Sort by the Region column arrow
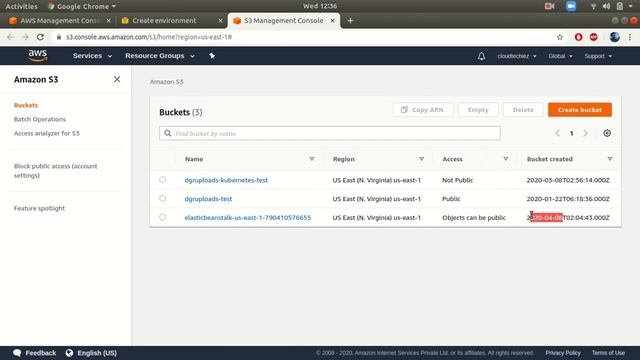Image resolution: width=640 pixels, height=360 pixels. click(421, 159)
